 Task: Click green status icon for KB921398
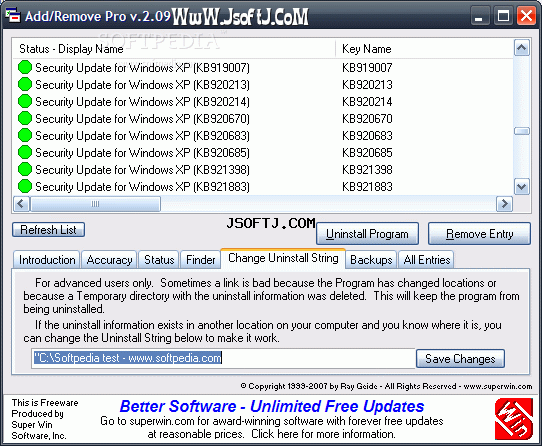point(25,169)
